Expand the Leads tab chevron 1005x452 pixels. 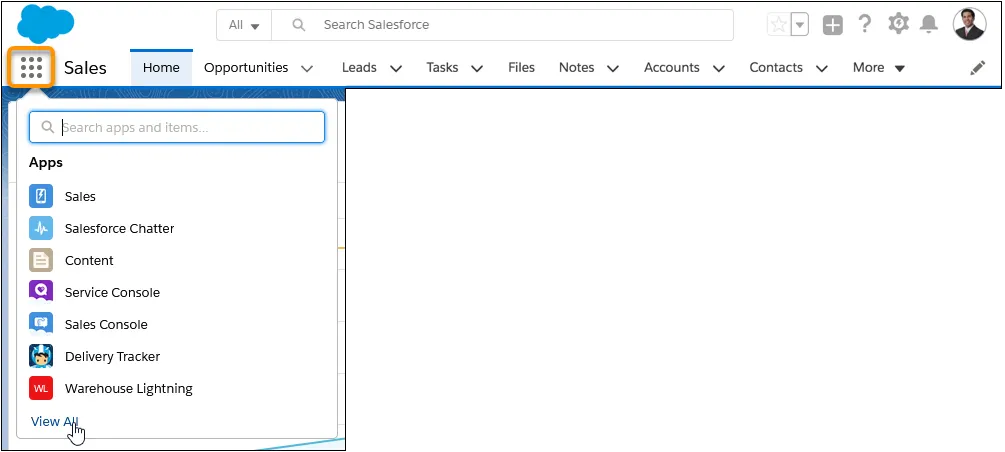pos(396,68)
